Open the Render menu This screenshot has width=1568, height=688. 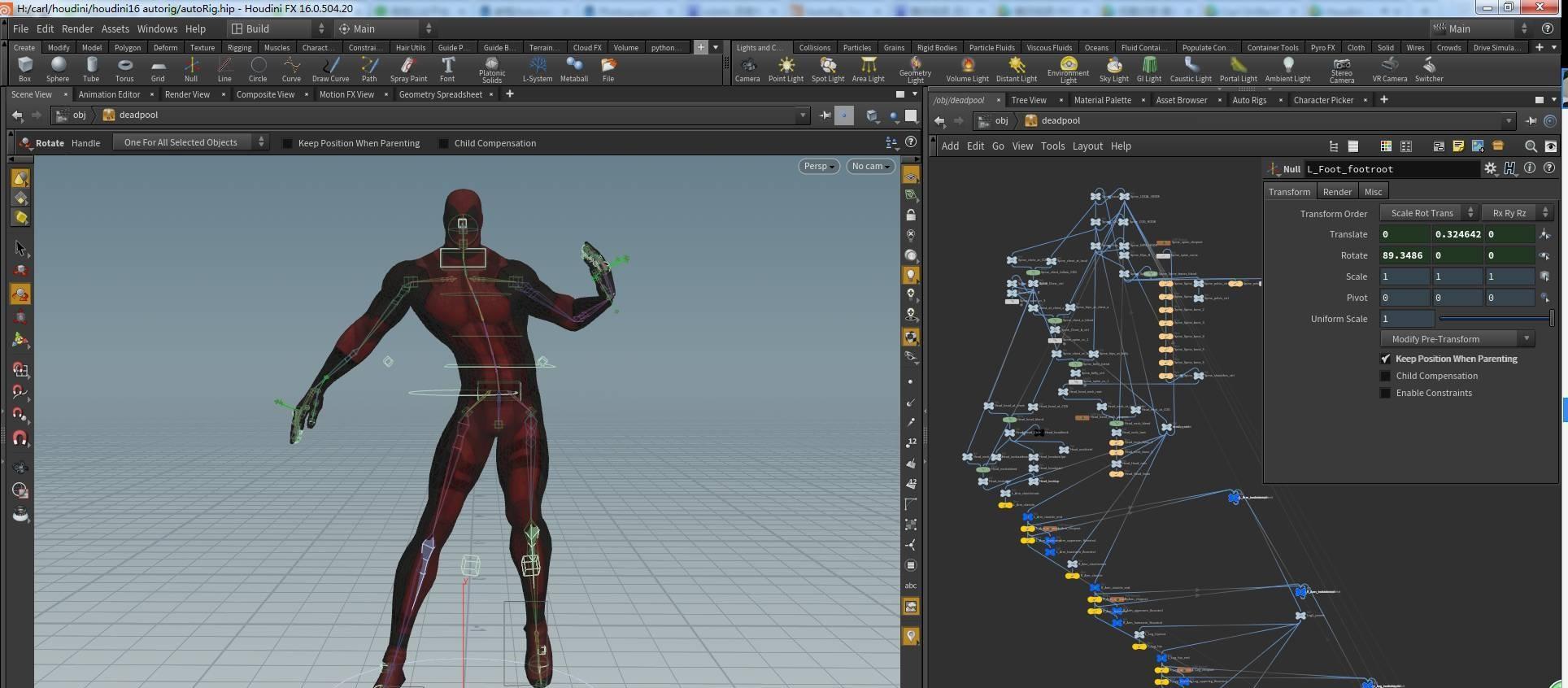tap(77, 28)
